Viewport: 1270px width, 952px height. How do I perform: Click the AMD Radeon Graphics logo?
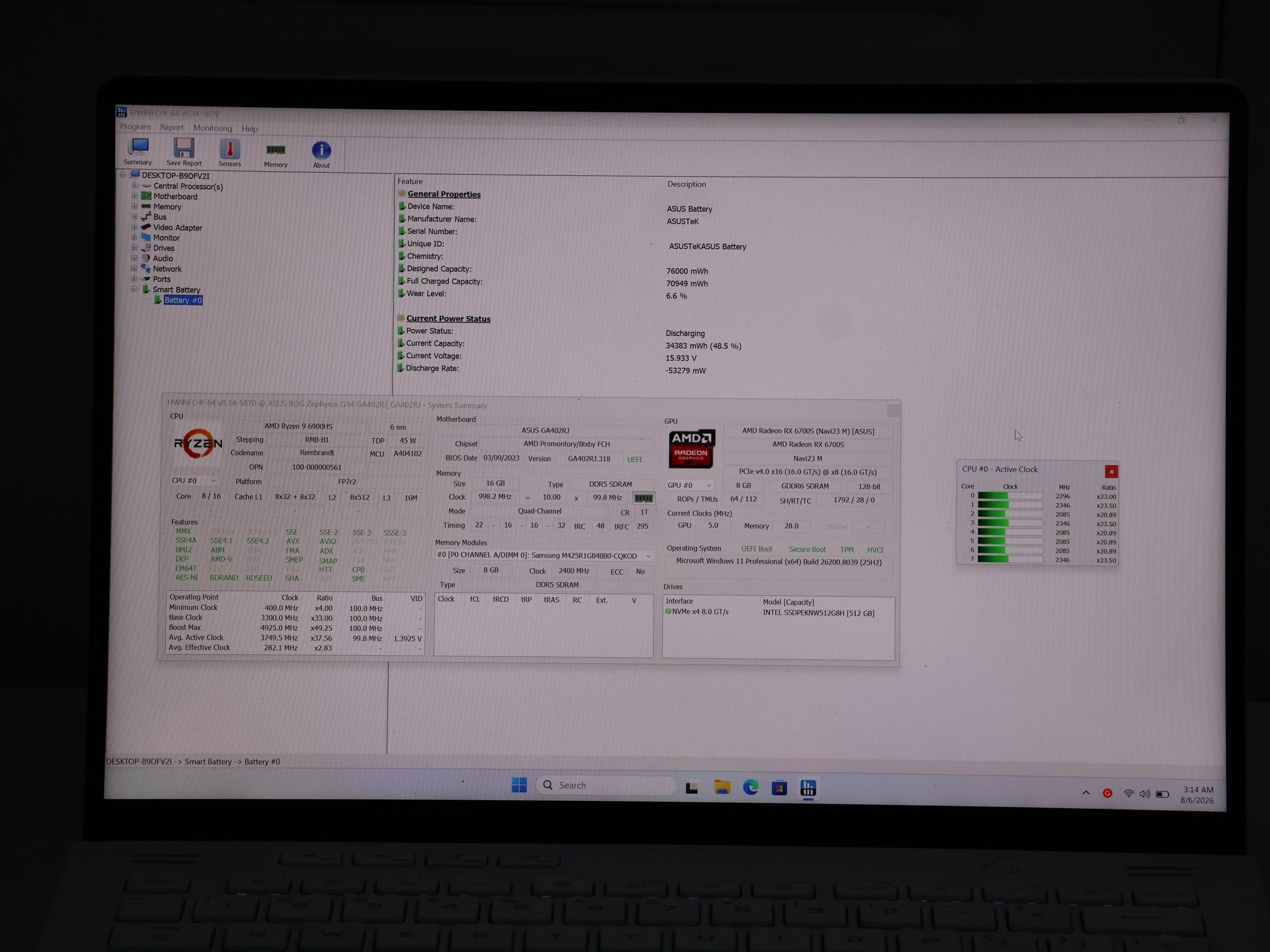[691, 448]
